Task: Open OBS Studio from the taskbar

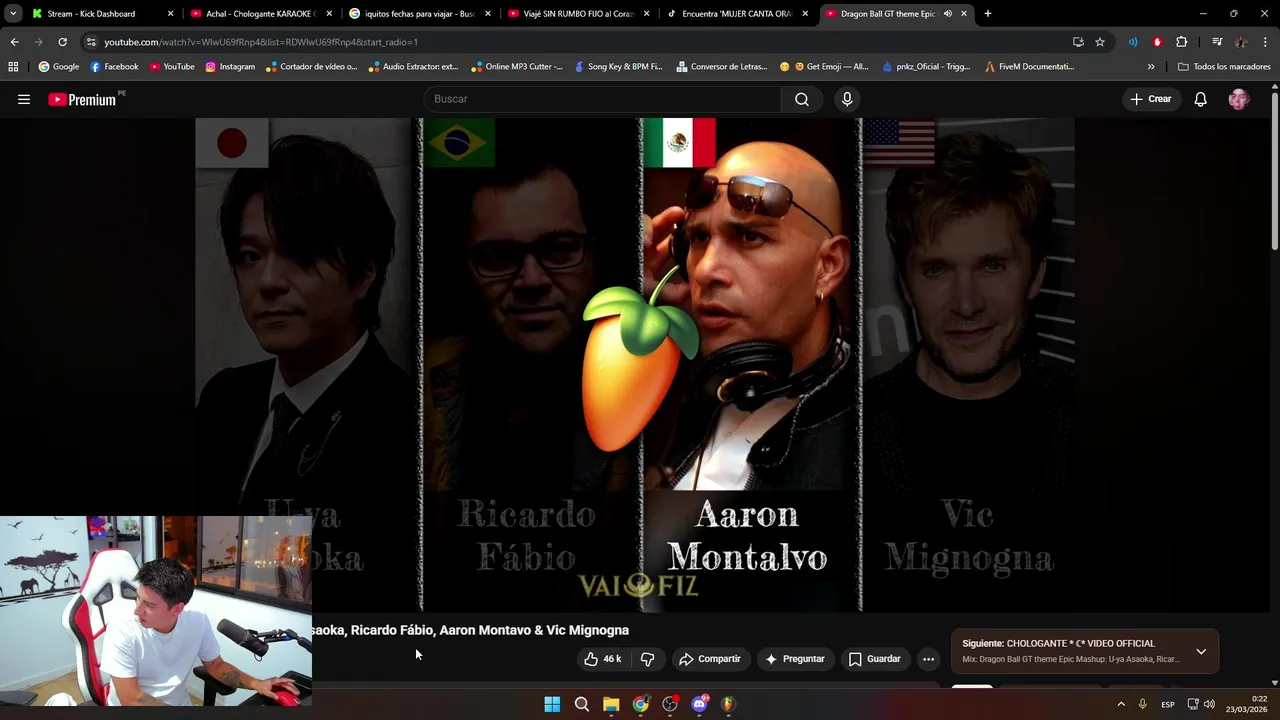Action: [x=670, y=704]
